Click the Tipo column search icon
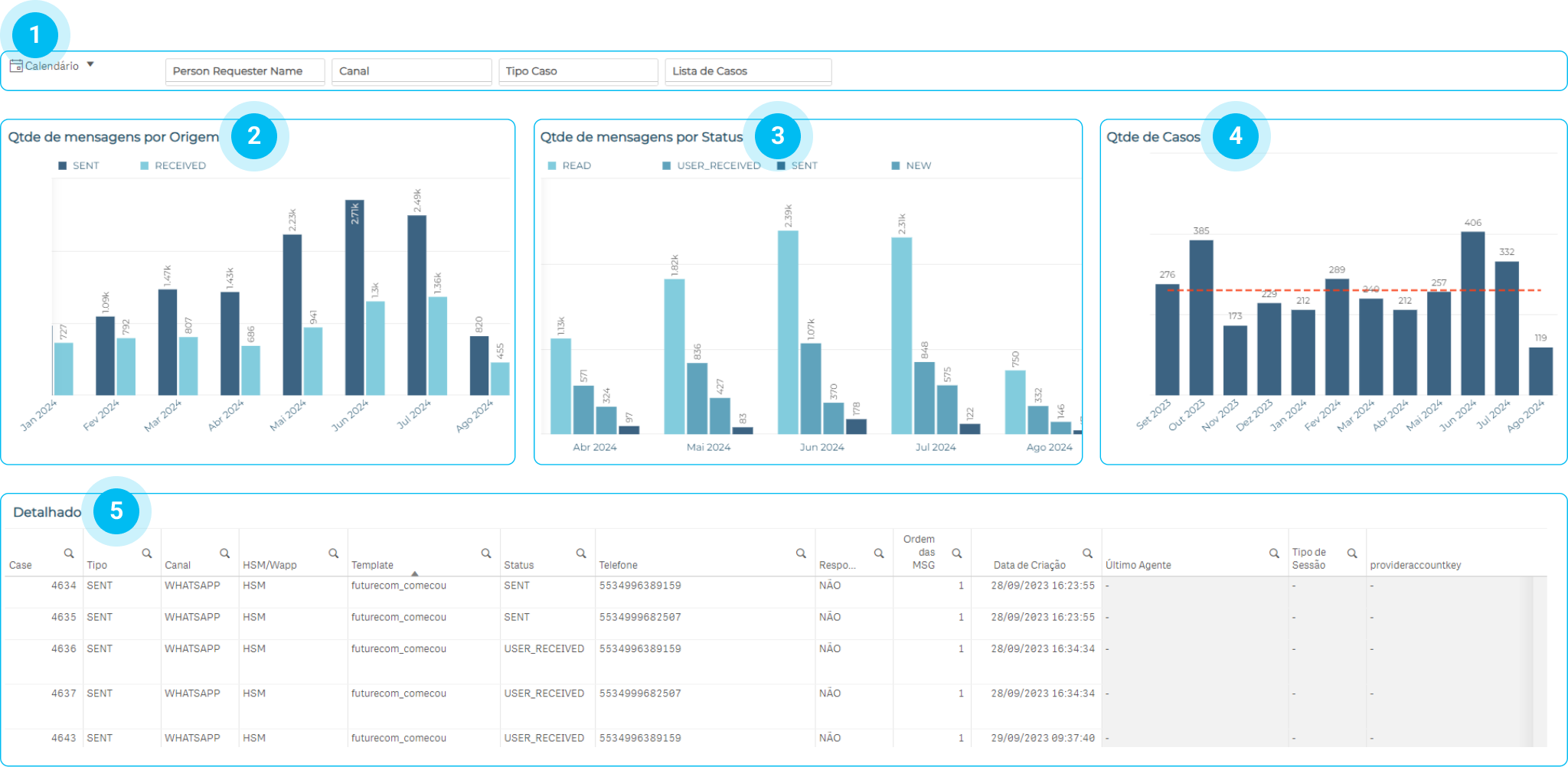The width and height of the screenshot is (1568, 767). pos(147,553)
